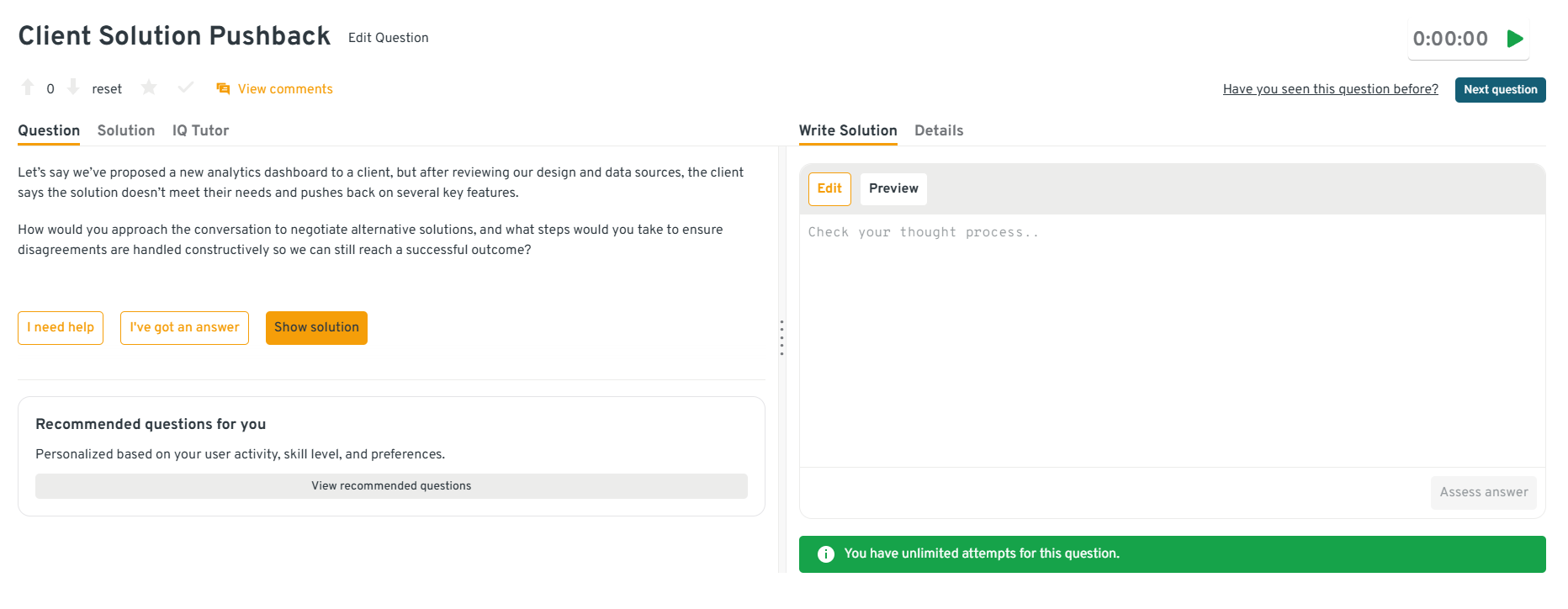Screen dimensions: 1568x609
Task: Expand View recommended questions
Action: pos(391,486)
